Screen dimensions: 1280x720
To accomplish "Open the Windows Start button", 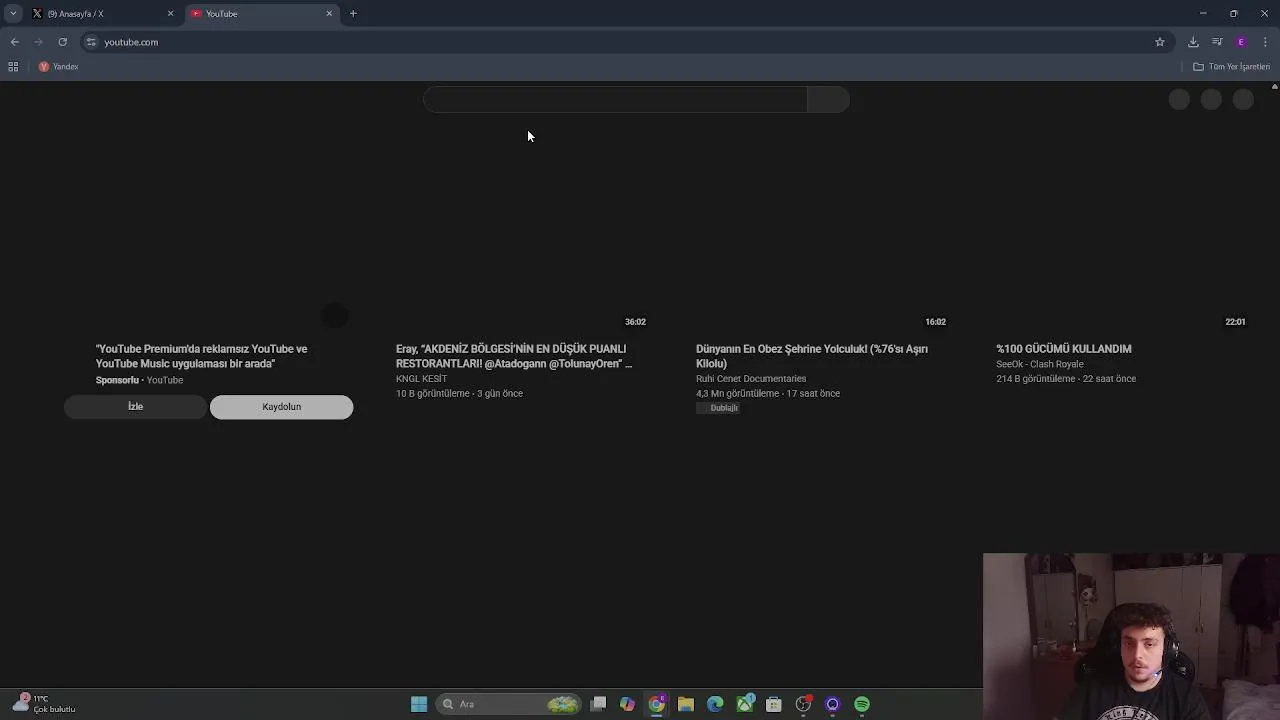I will (419, 704).
